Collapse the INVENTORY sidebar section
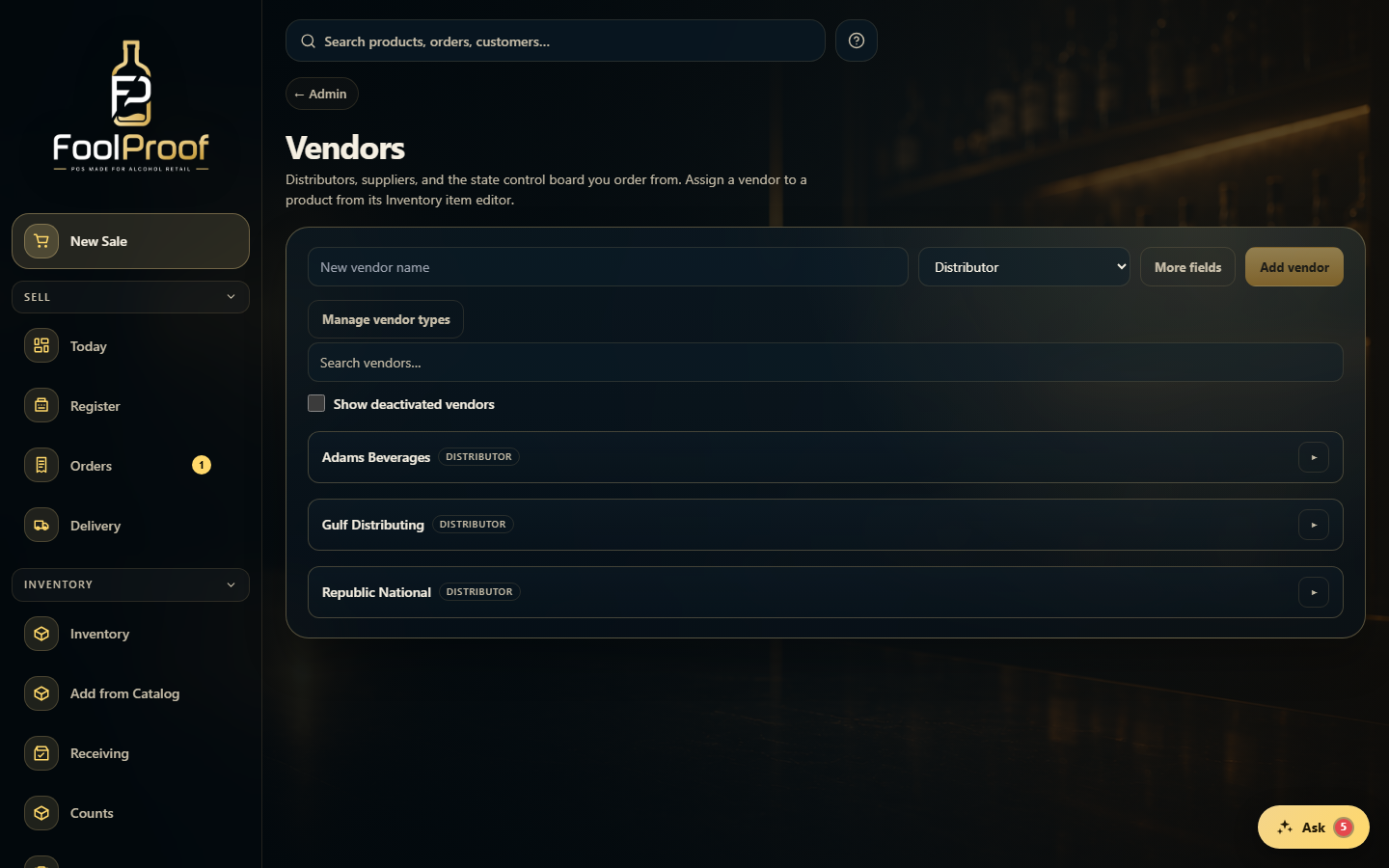Screen dimensions: 1389x868 pyautogui.click(x=130, y=584)
